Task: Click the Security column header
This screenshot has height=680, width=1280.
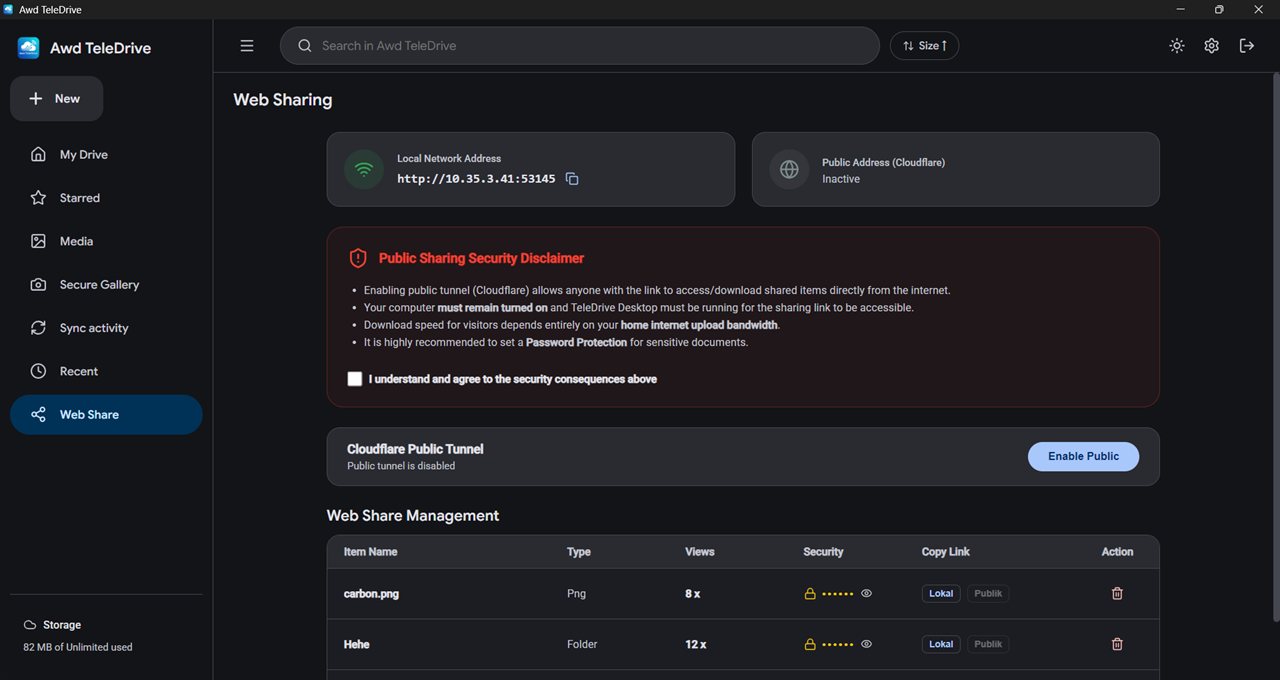Action: point(823,552)
